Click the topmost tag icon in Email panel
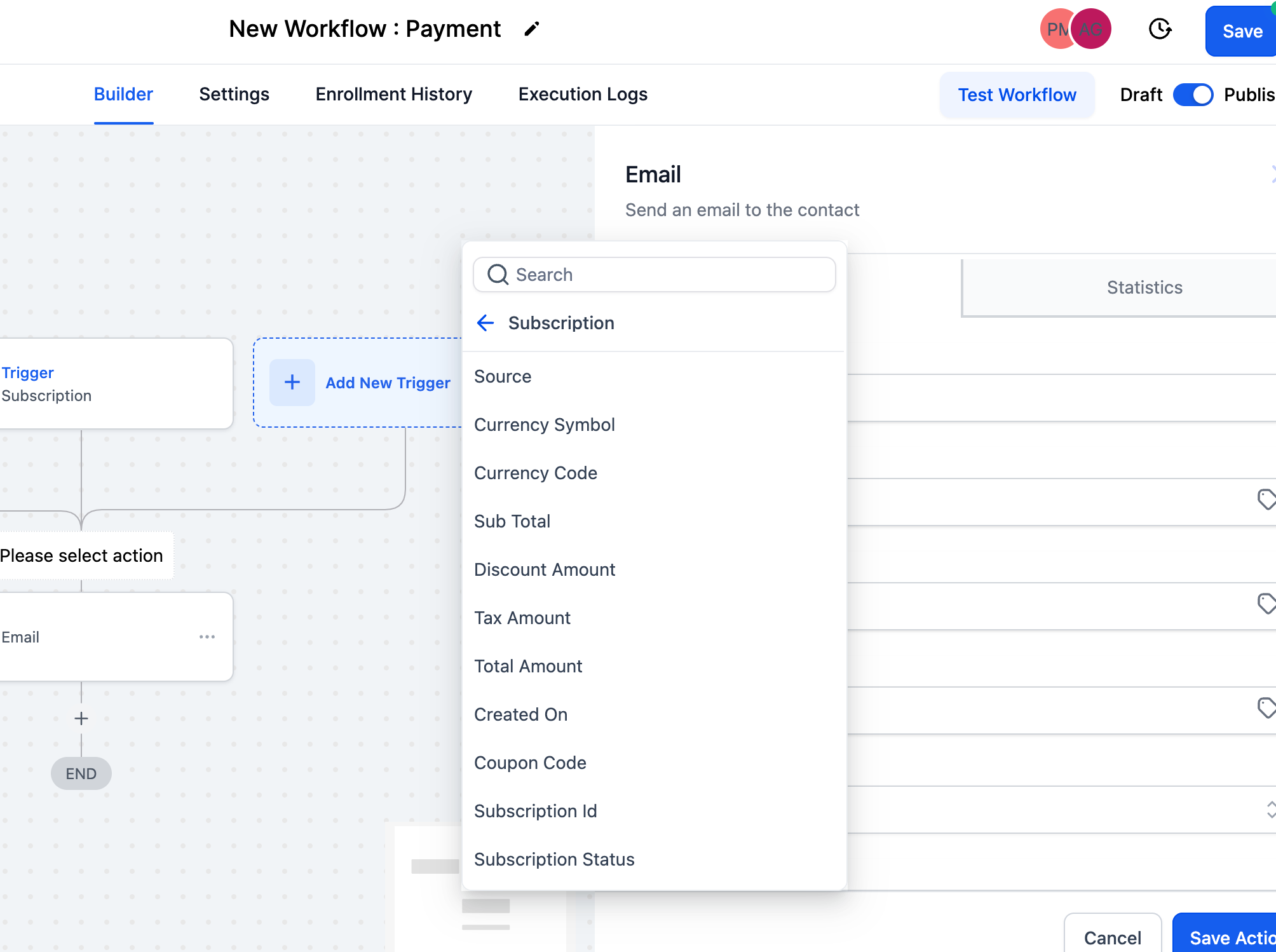1276x952 pixels. click(1266, 500)
